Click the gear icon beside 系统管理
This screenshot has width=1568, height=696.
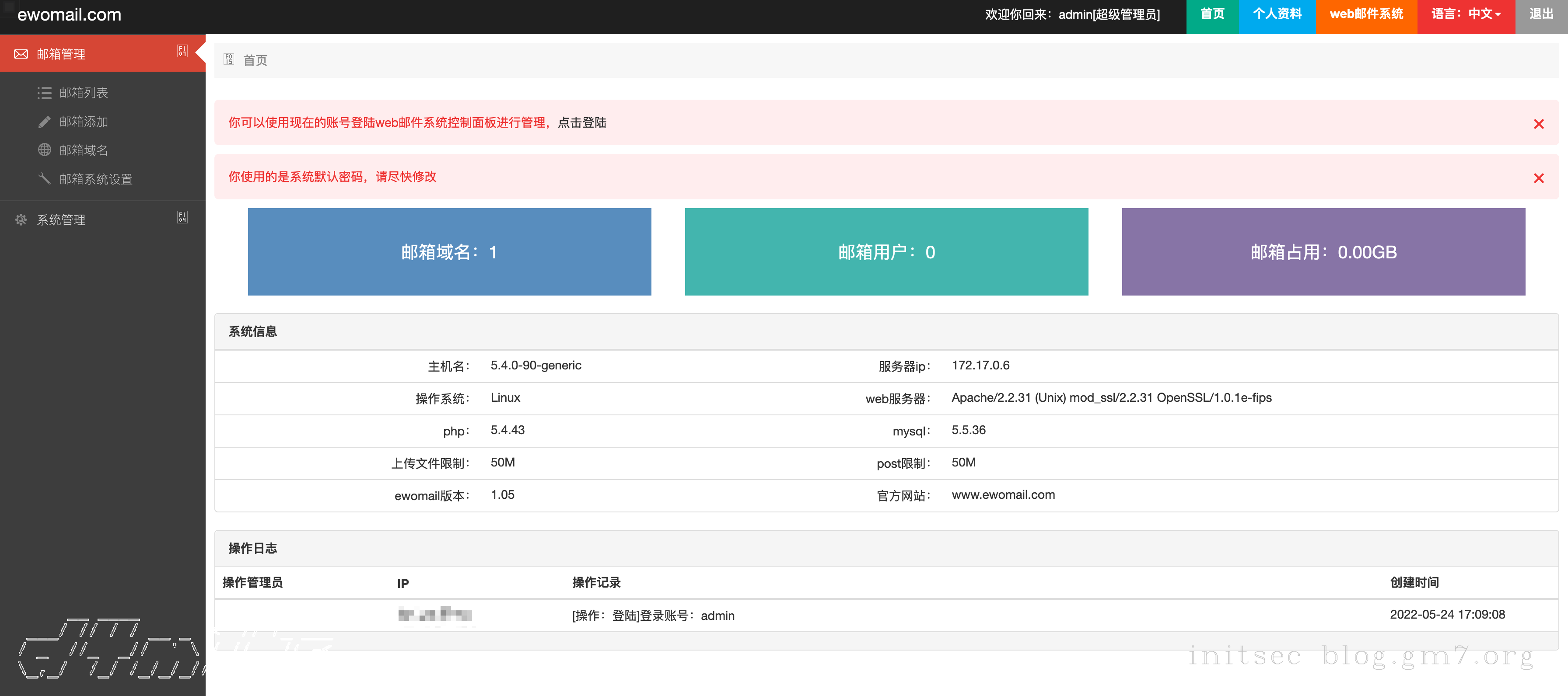[21, 219]
